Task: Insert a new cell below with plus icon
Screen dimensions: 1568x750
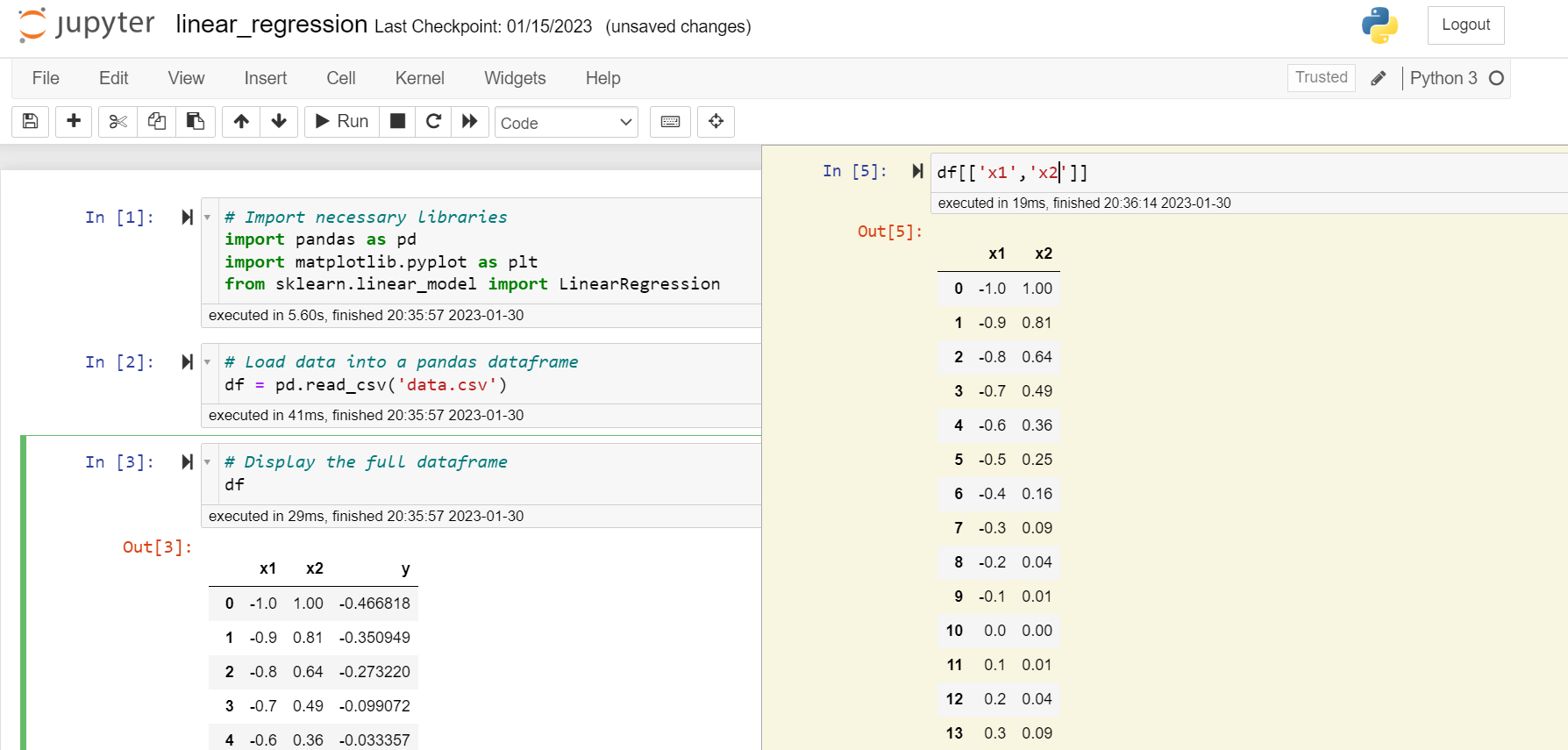Action: pyautogui.click(x=74, y=121)
